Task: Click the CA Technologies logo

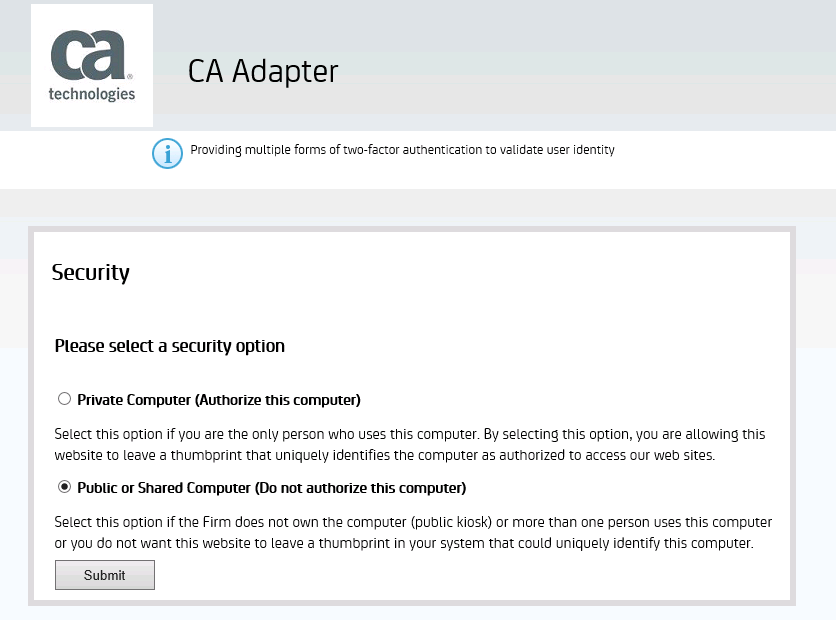Action: [92, 65]
